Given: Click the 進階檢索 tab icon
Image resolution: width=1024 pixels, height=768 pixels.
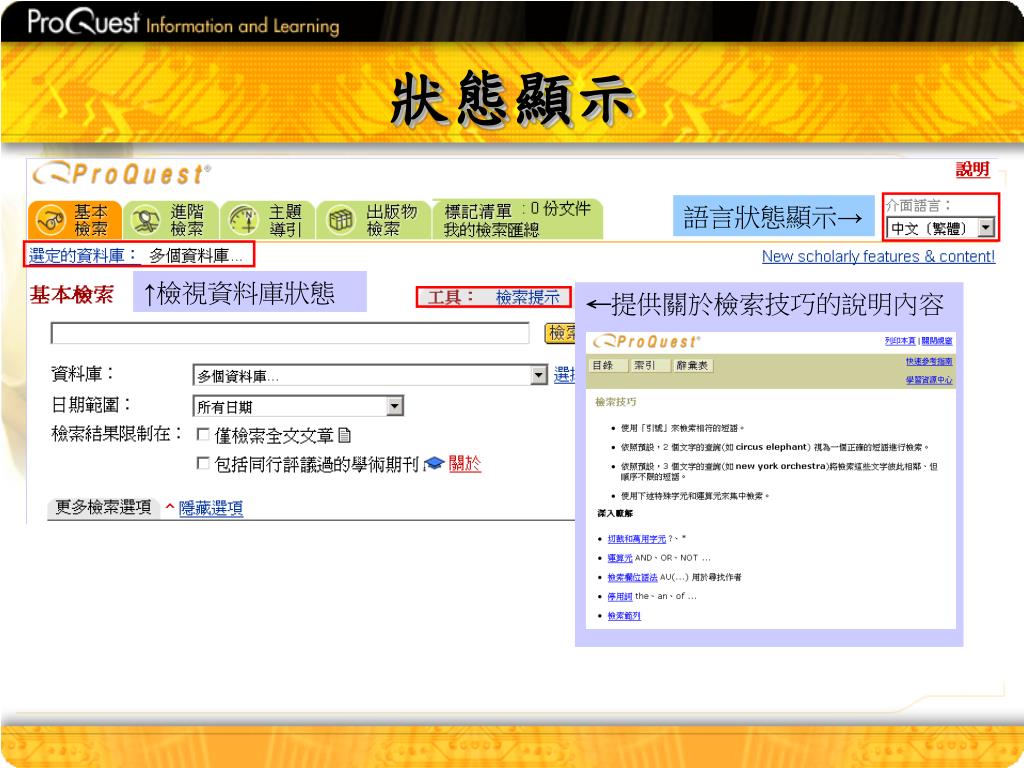Looking at the screenshot, I should click(146, 220).
